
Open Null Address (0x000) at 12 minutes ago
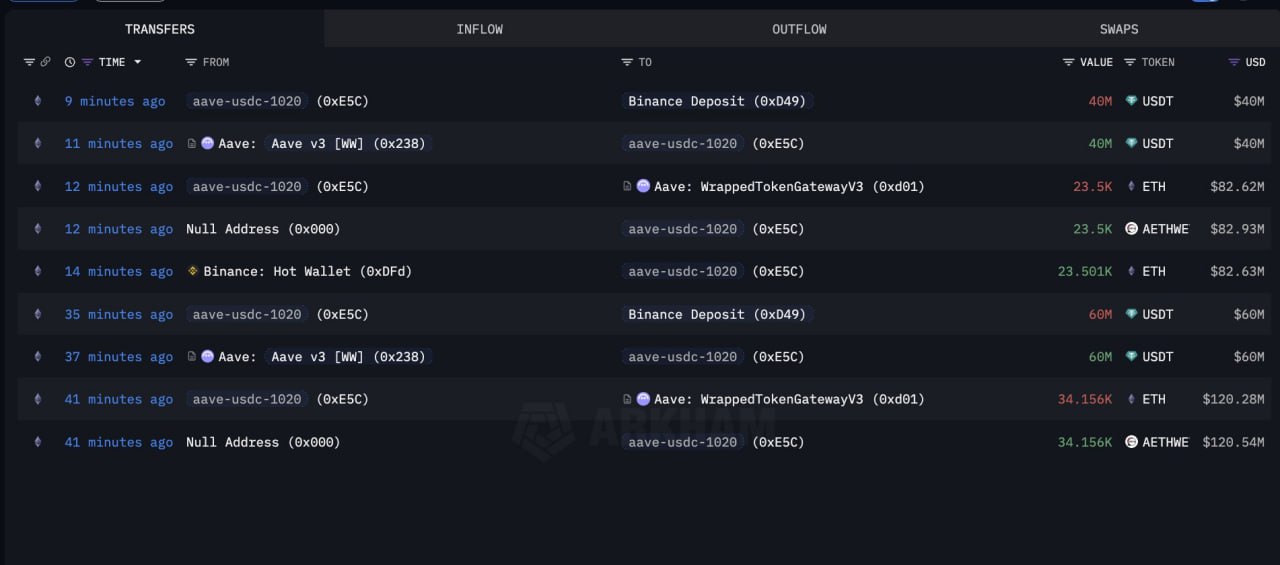(x=263, y=229)
